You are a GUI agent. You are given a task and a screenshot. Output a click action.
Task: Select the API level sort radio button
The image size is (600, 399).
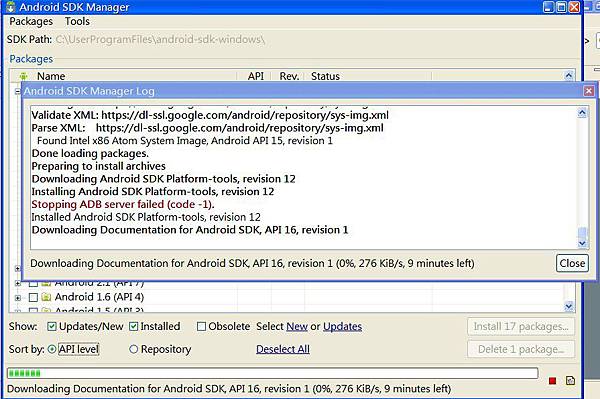52,349
